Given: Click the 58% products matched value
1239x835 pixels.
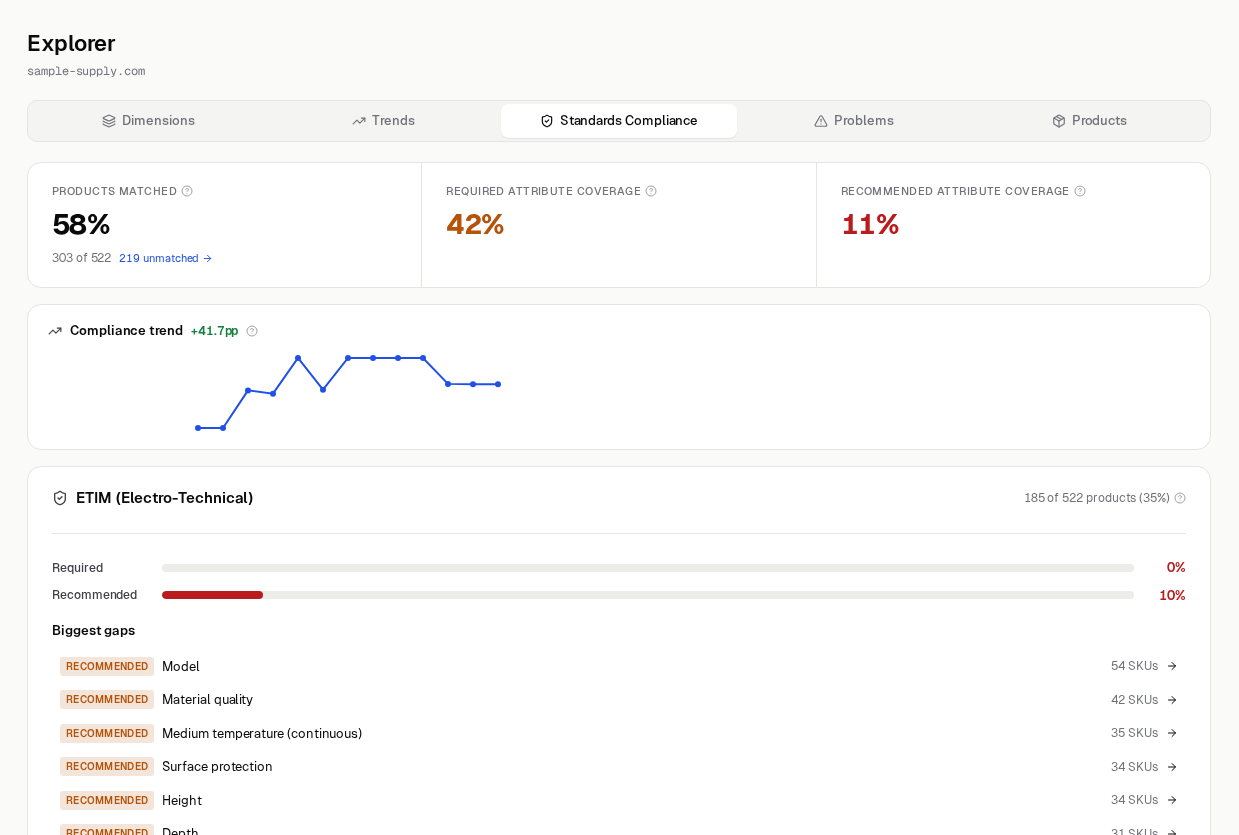Looking at the screenshot, I should (81, 225).
